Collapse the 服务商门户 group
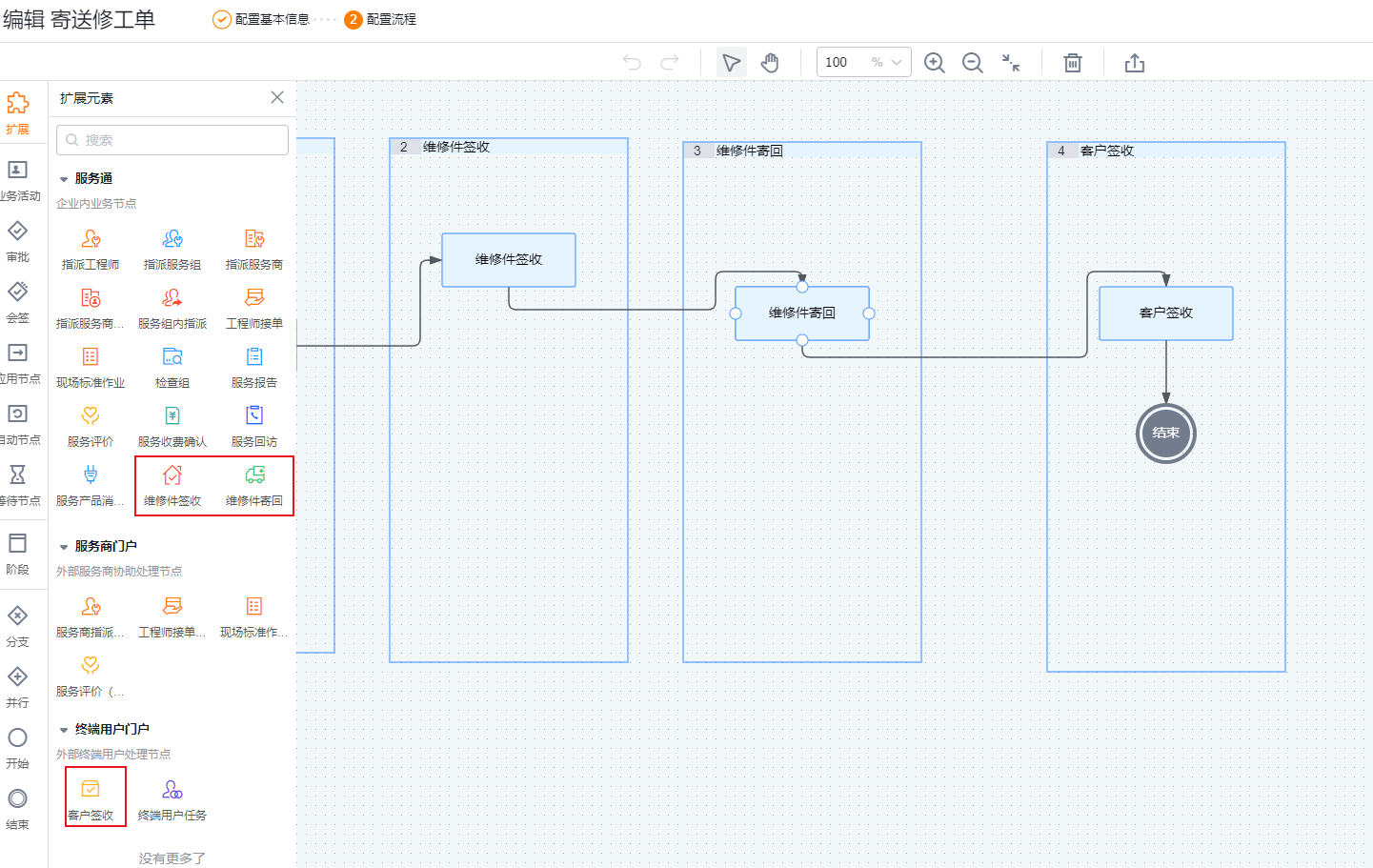Image resolution: width=1373 pixels, height=868 pixels. pyautogui.click(x=64, y=547)
